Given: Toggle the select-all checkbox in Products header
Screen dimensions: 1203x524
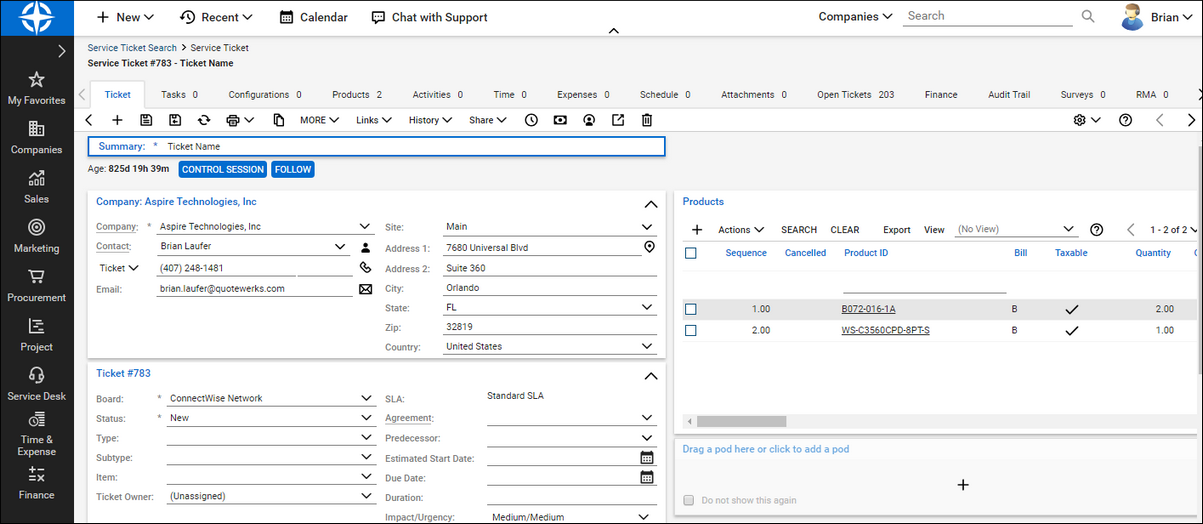Looking at the screenshot, I should pyautogui.click(x=691, y=253).
